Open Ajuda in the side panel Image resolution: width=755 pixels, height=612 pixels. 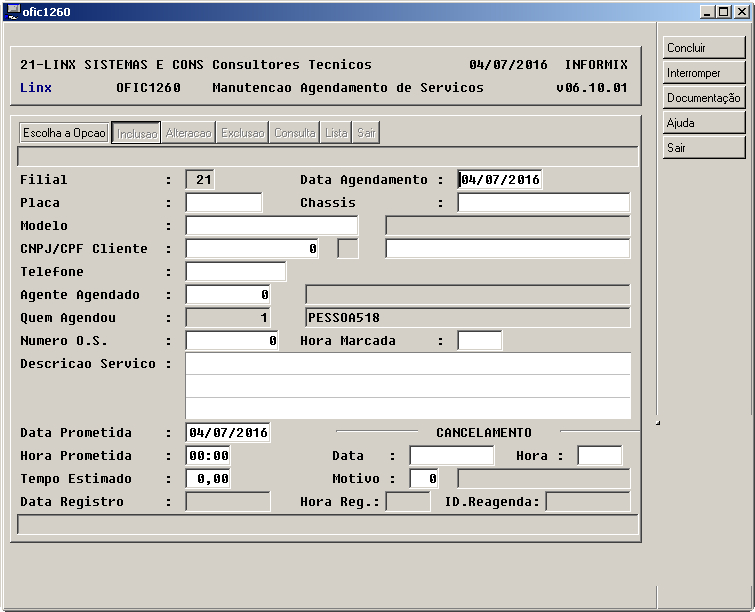click(704, 123)
